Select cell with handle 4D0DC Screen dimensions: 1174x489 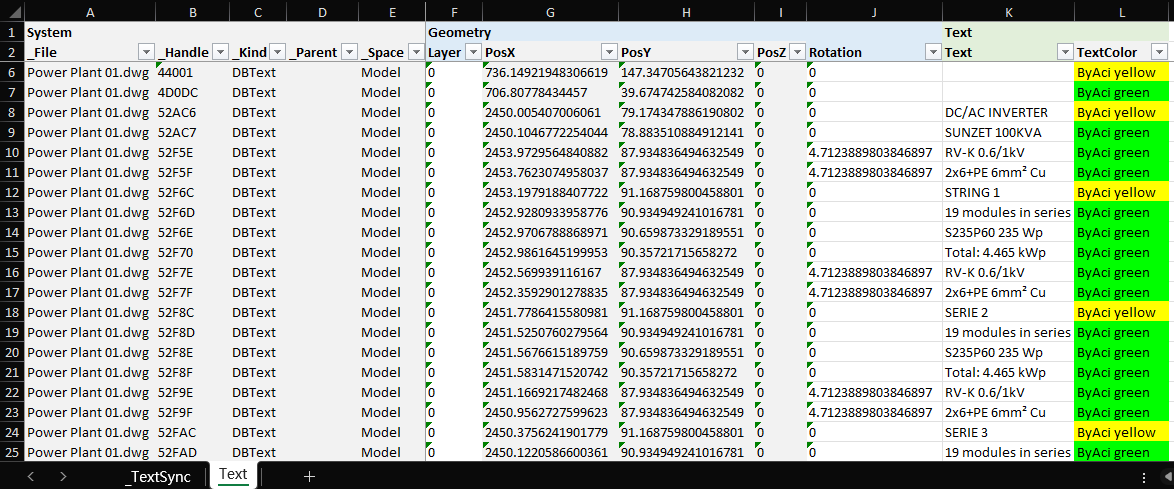[192, 92]
